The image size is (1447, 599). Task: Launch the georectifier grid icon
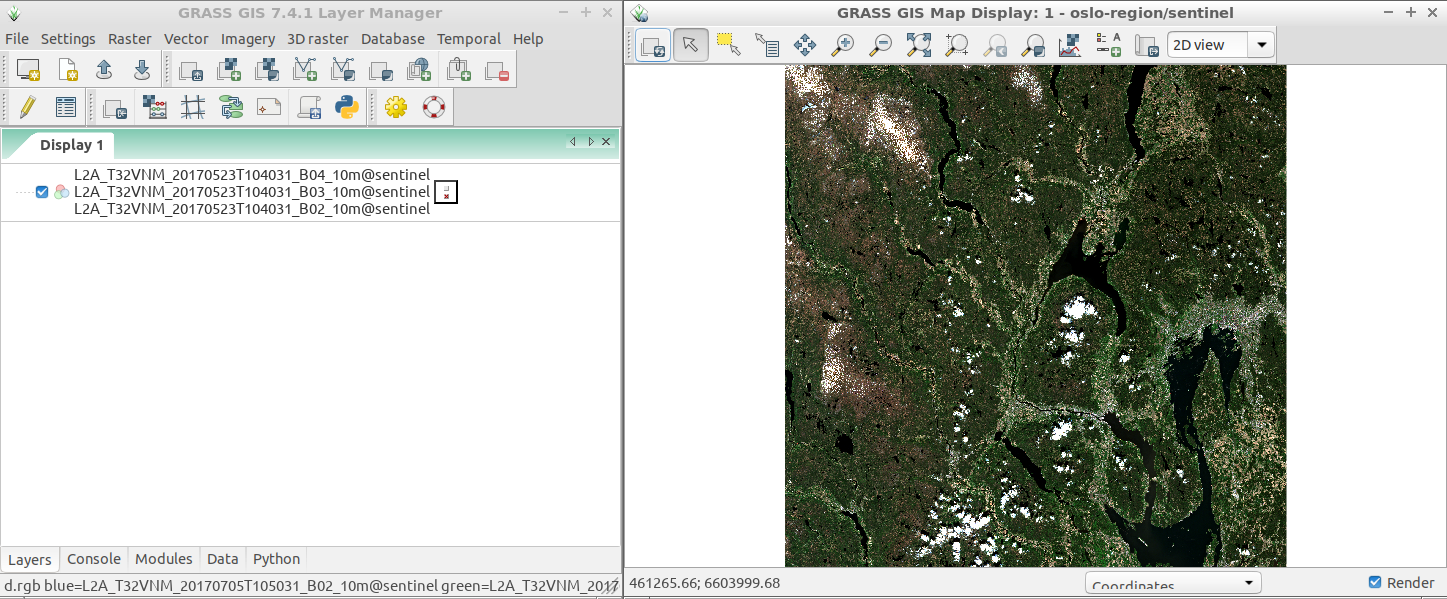(x=192, y=107)
